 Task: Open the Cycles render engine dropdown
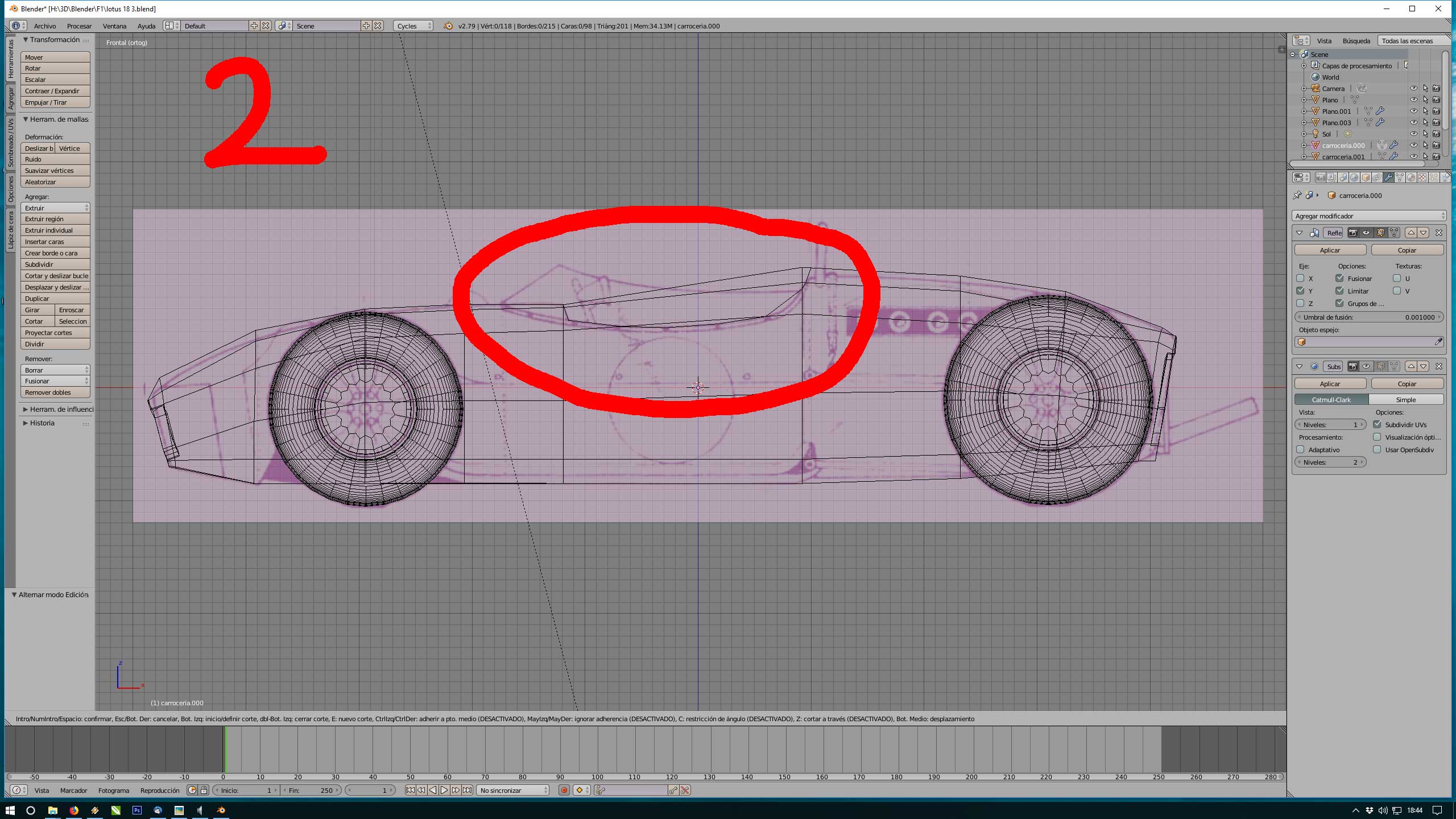413,26
